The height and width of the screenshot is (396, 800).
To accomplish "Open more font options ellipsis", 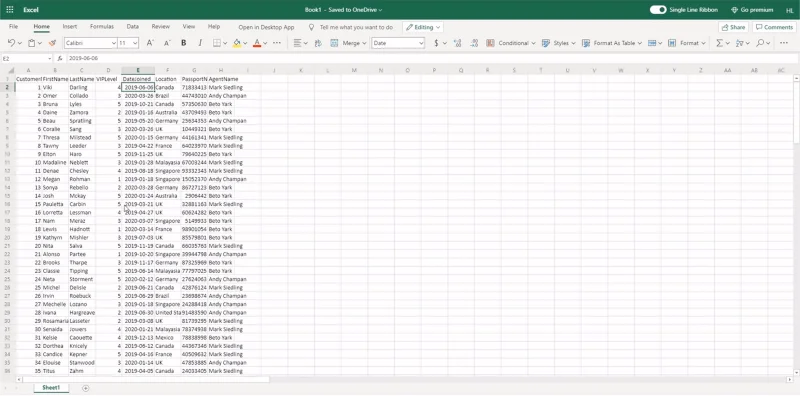I will 277,43.
